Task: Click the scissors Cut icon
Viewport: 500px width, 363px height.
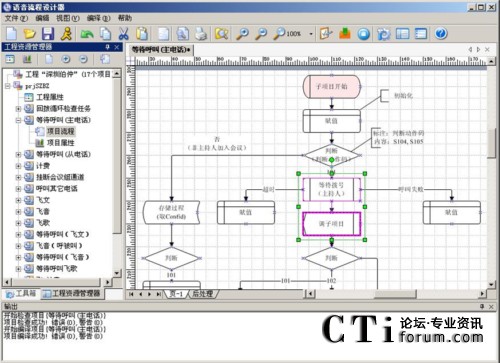Action: point(124,34)
